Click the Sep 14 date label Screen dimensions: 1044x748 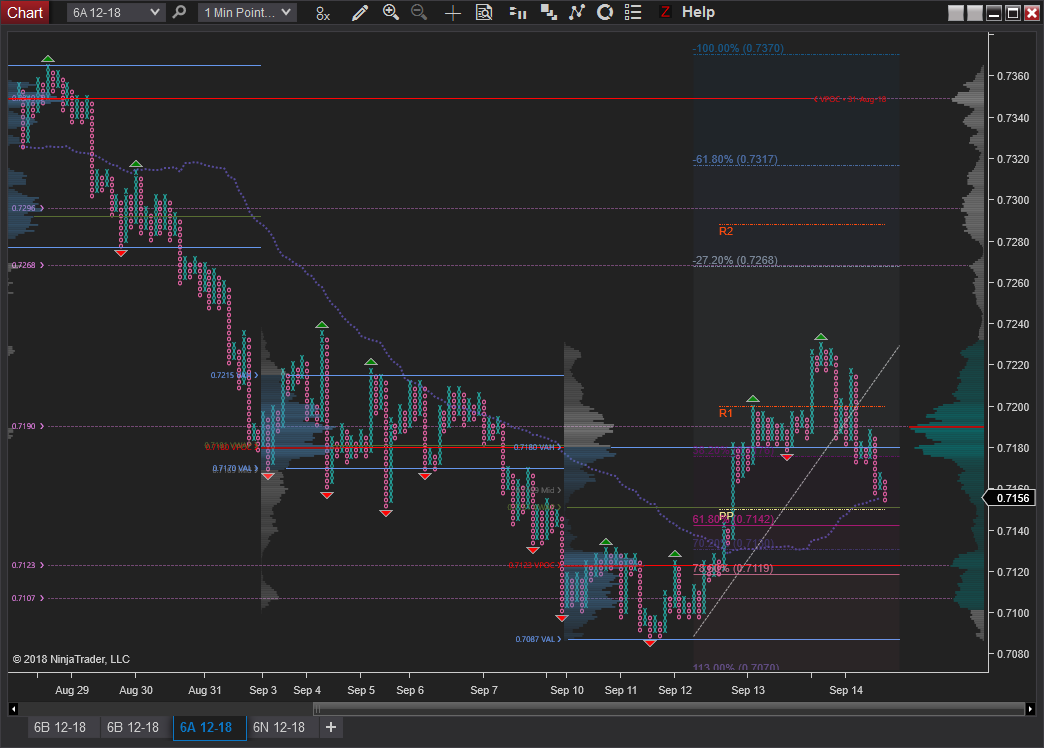click(x=846, y=690)
